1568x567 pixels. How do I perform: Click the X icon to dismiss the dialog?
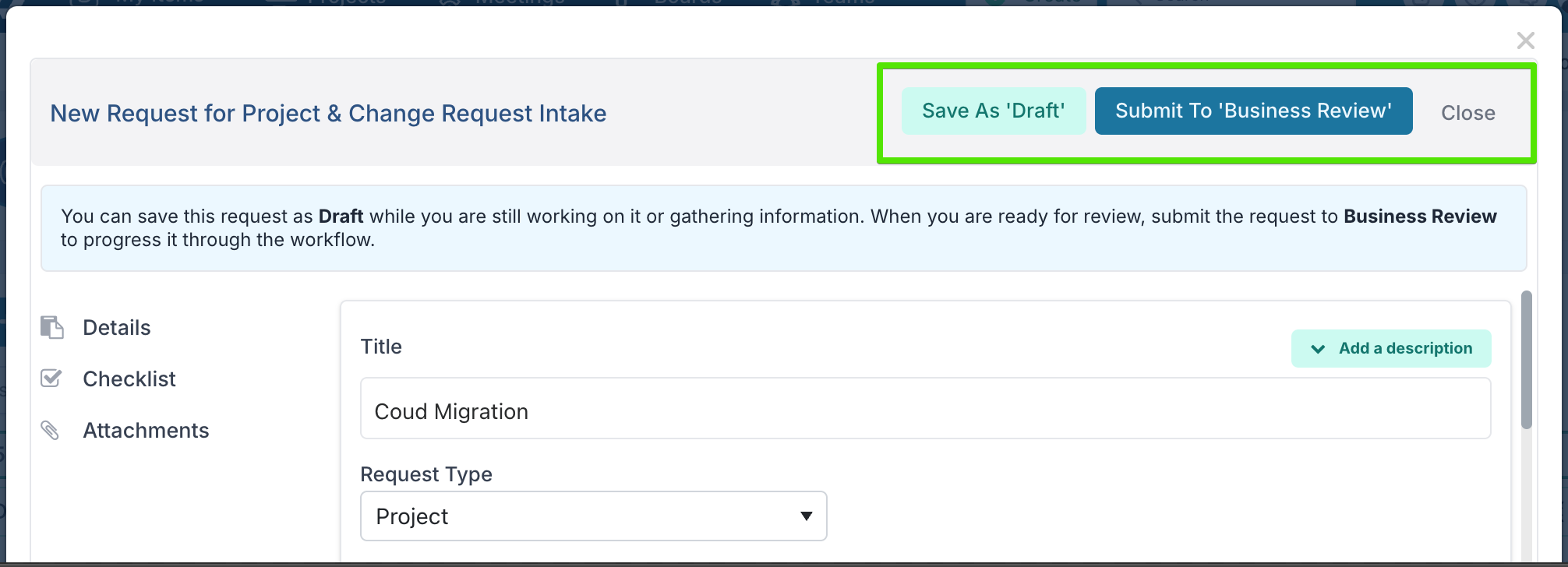1525,40
